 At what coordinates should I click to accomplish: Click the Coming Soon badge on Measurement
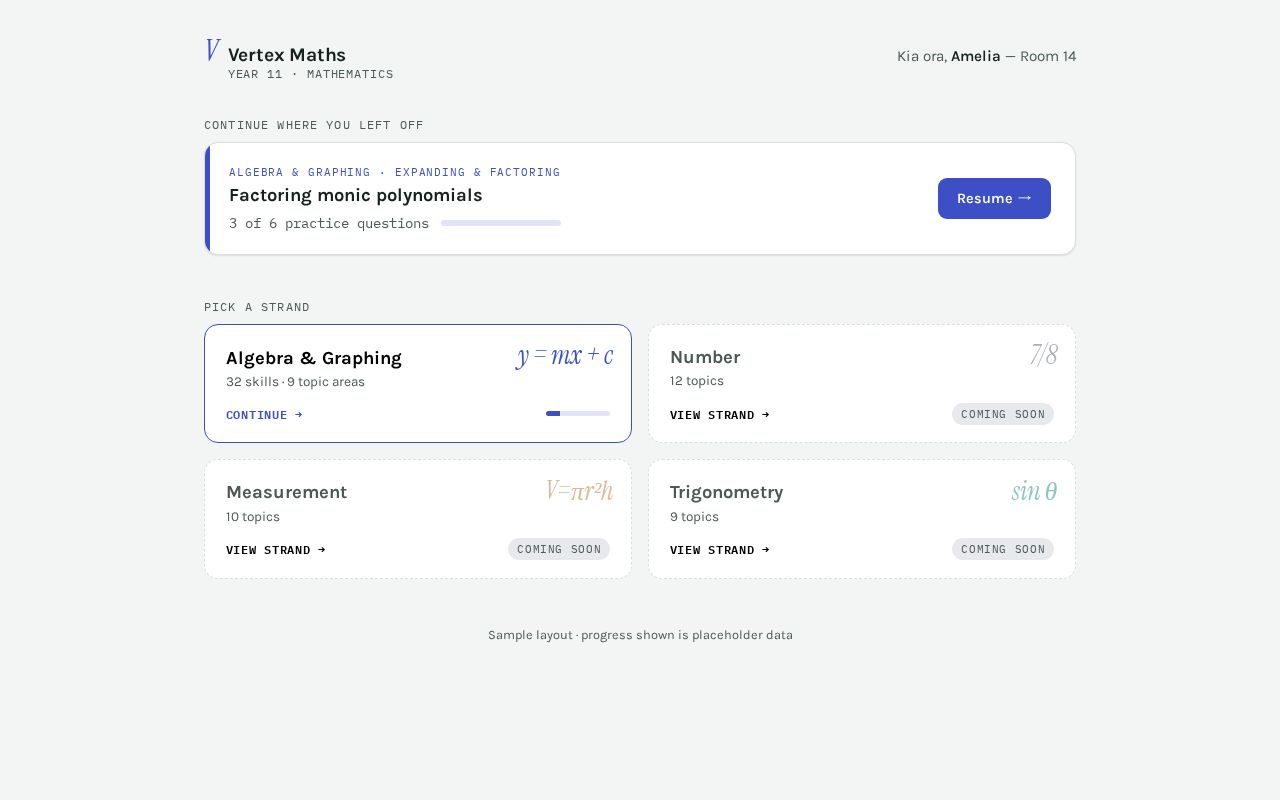tap(559, 549)
